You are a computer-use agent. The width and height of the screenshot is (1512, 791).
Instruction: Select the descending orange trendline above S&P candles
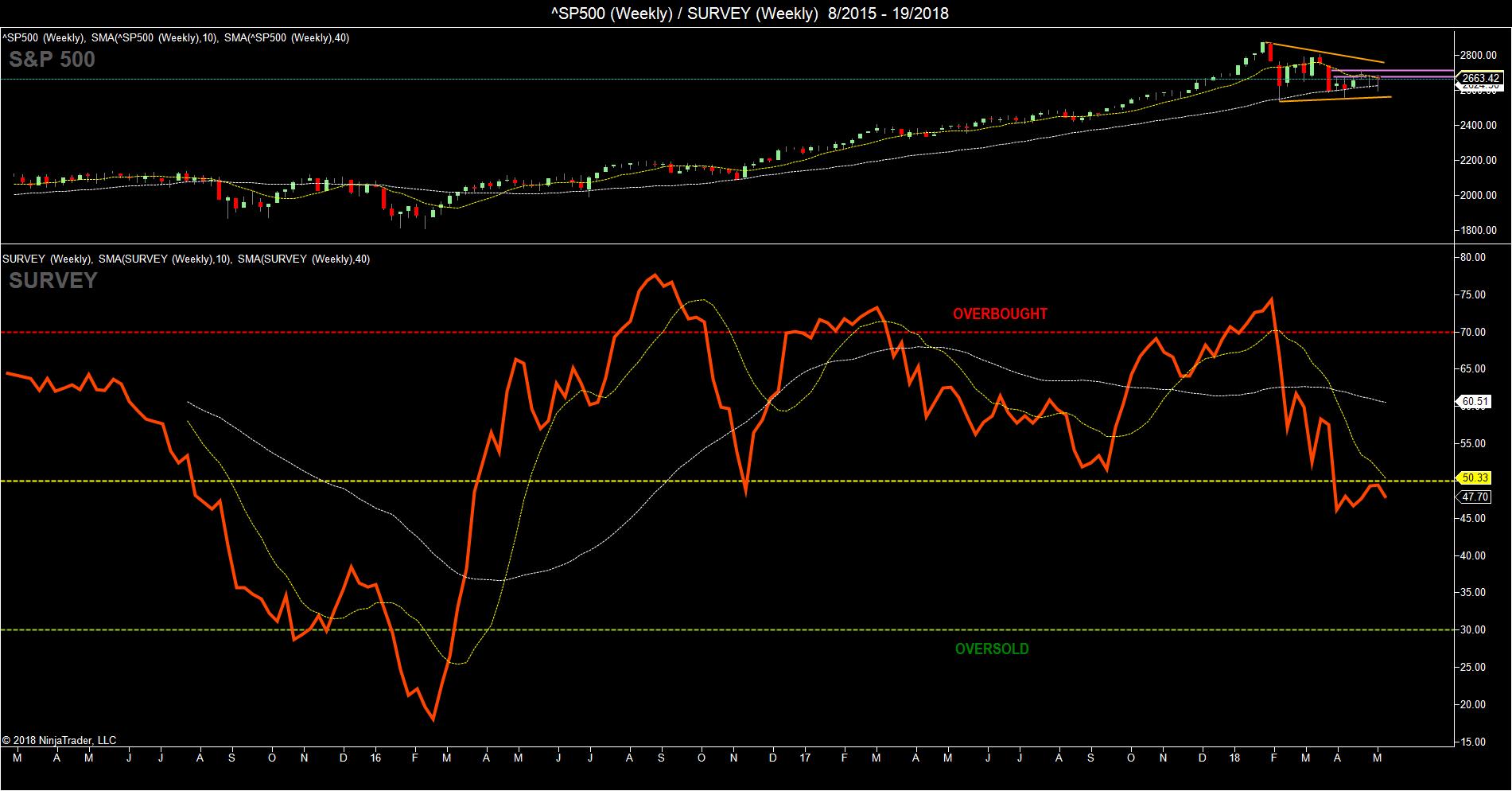tap(1327, 53)
